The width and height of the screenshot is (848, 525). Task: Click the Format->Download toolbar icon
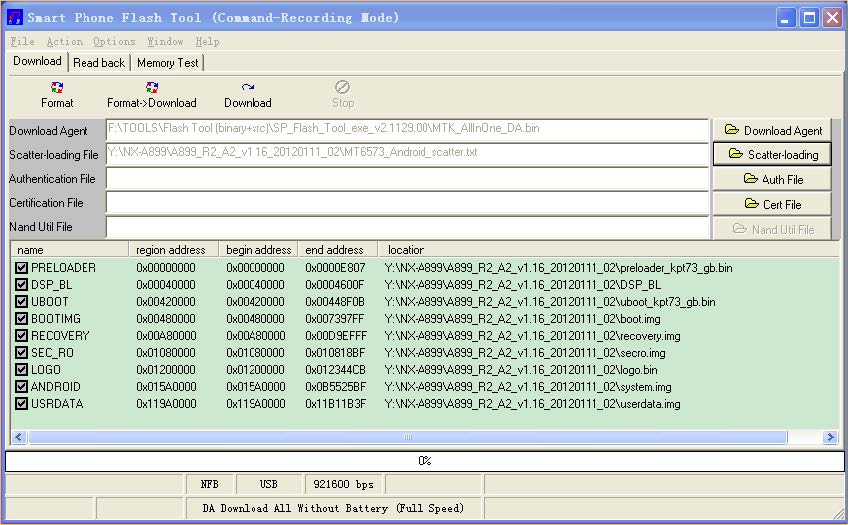pos(152,87)
